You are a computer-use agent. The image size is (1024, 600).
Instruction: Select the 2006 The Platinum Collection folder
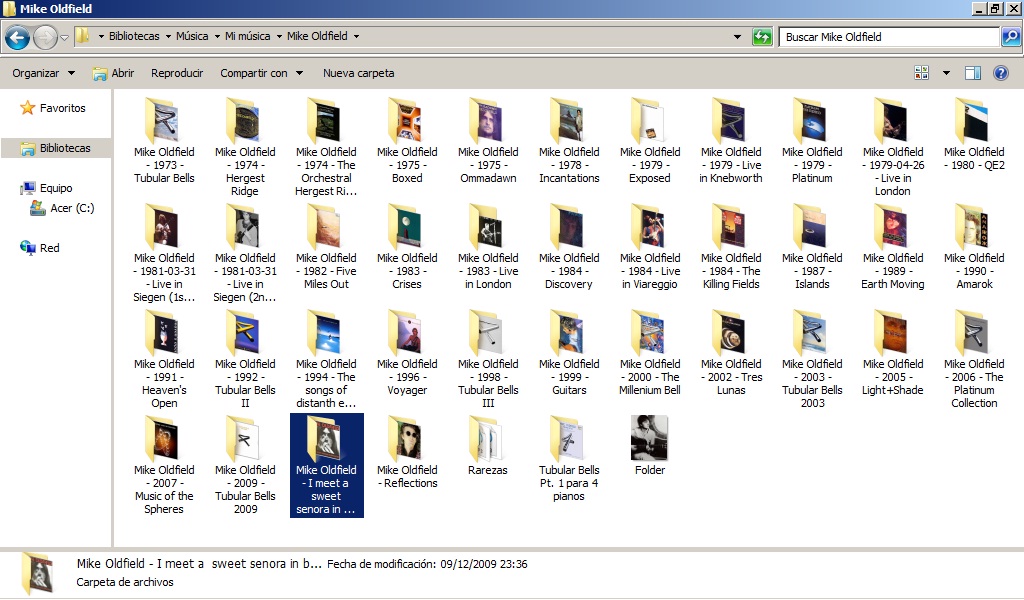[x=974, y=359]
